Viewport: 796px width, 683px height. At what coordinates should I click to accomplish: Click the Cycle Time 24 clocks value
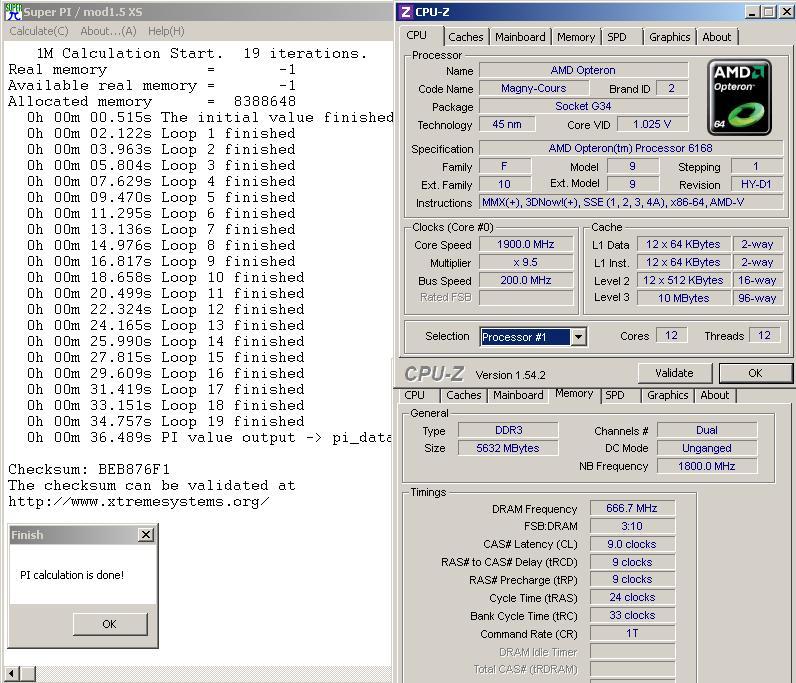click(x=632, y=598)
